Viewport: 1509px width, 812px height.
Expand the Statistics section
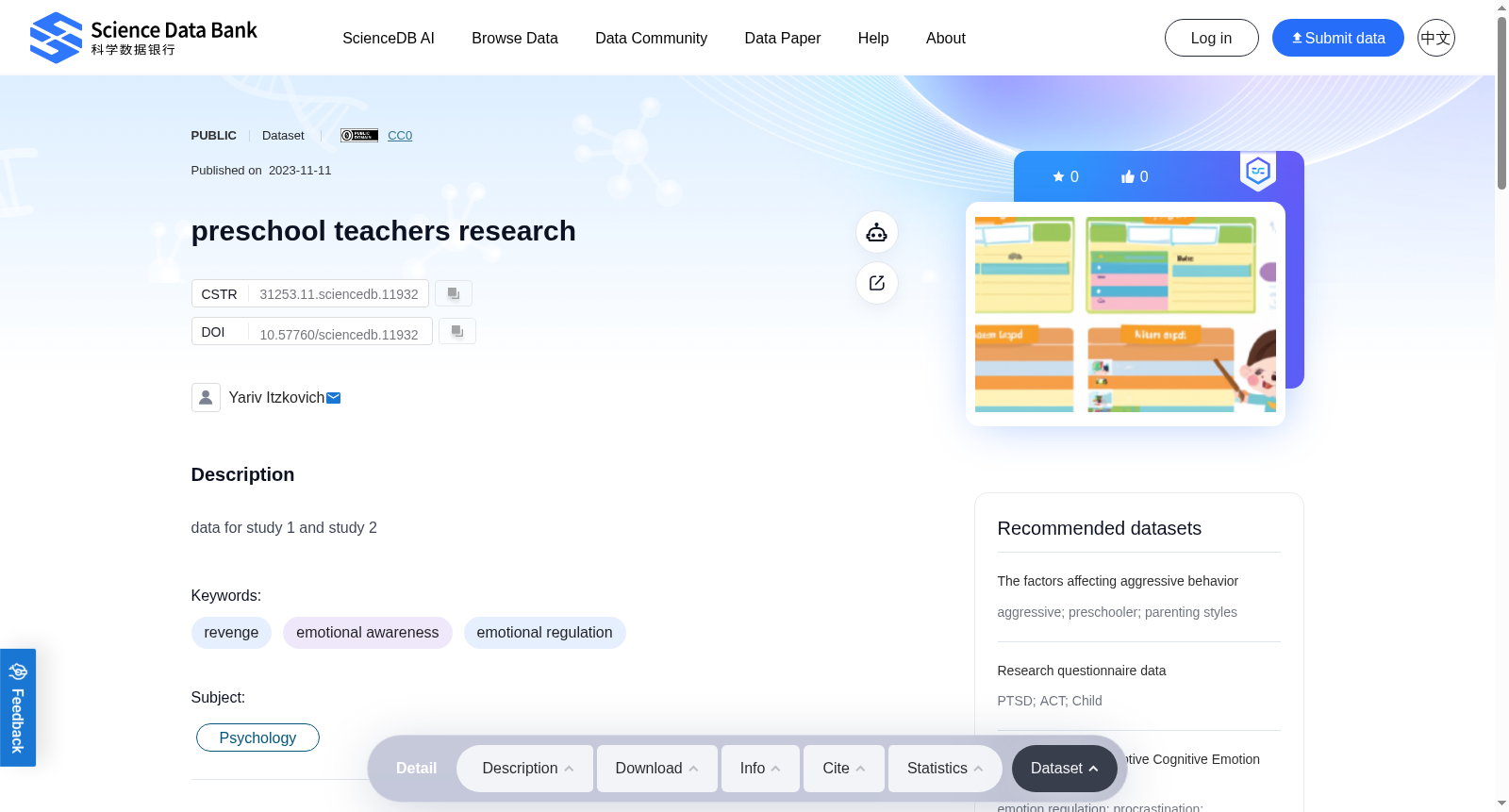(x=945, y=769)
